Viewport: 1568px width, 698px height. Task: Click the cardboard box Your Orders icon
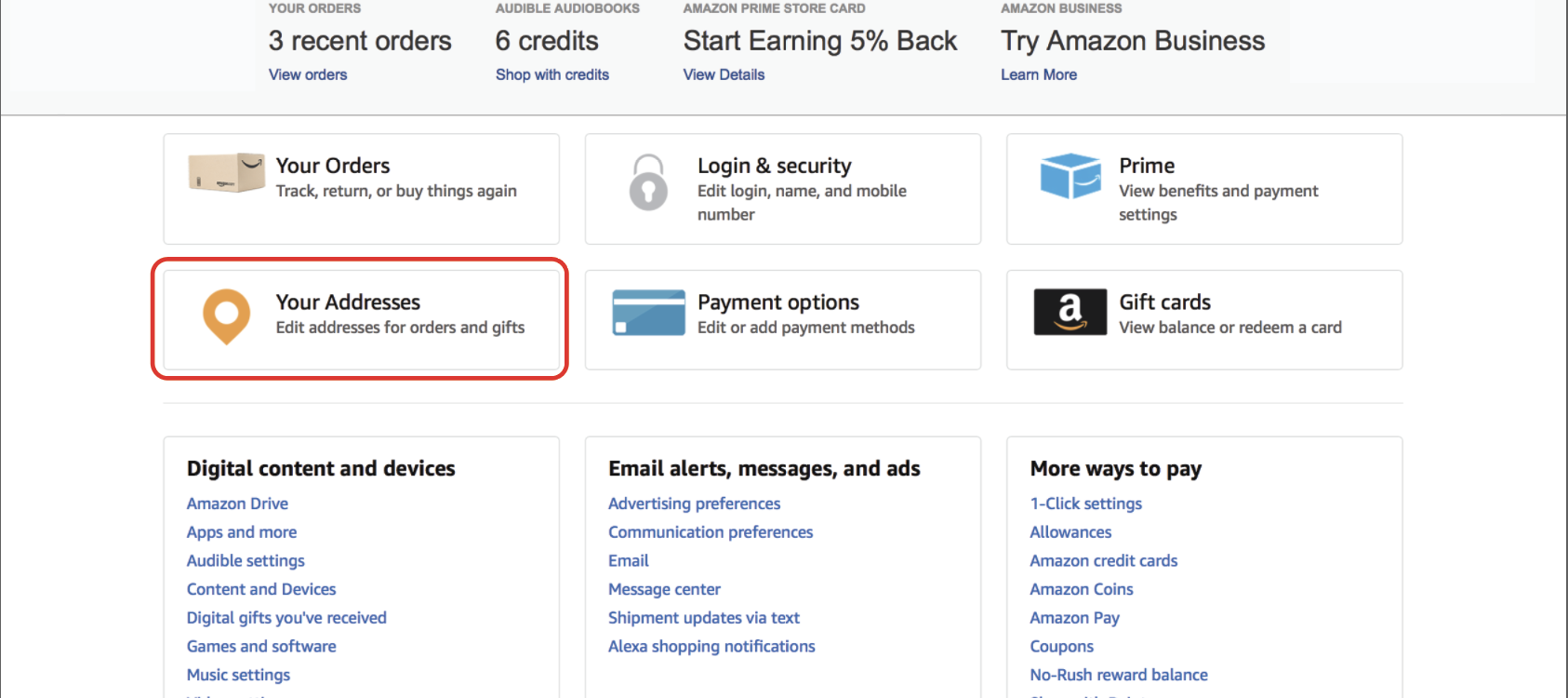tap(227, 173)
